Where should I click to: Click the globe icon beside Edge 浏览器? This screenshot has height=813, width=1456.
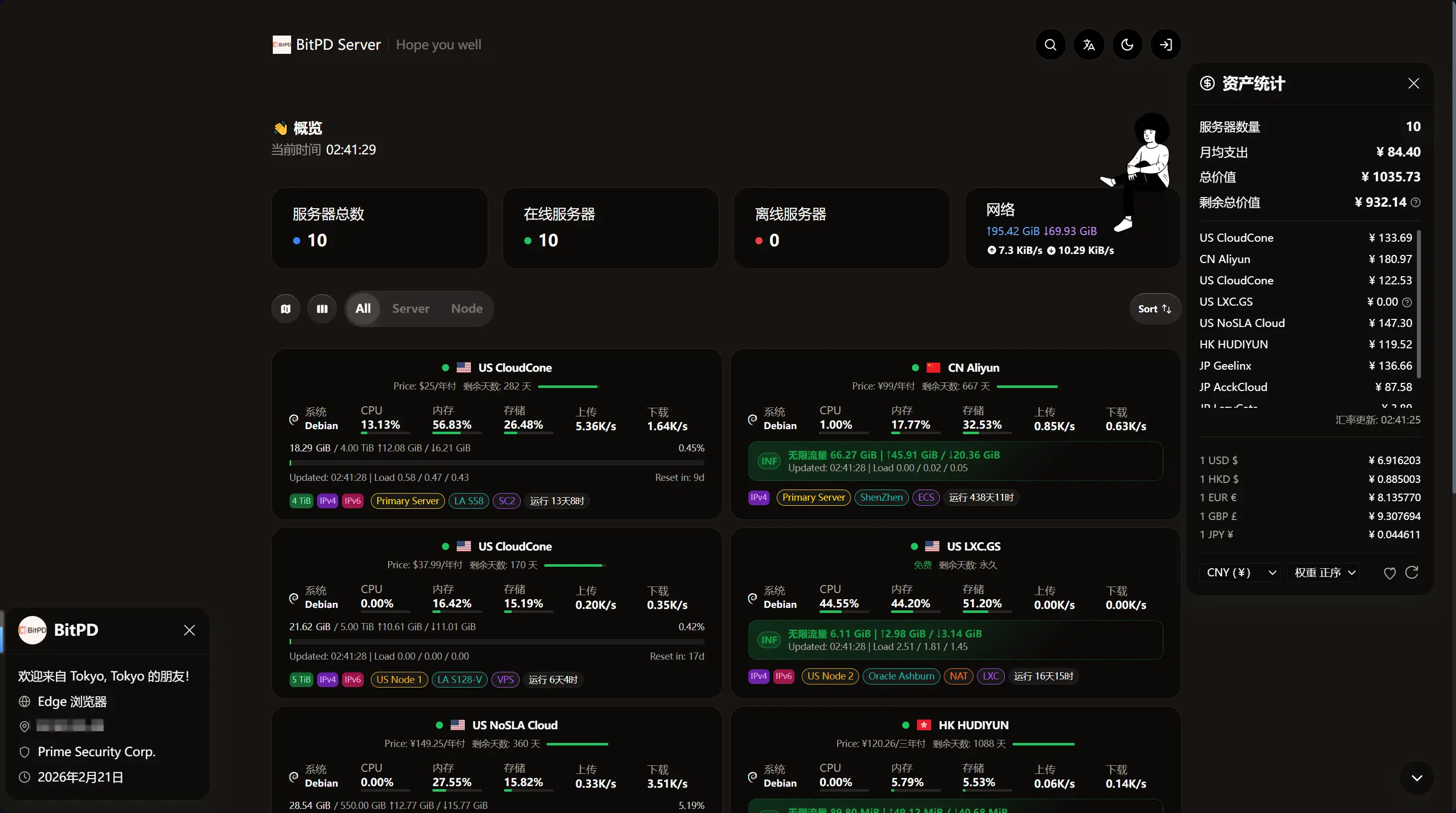(24, 702)
